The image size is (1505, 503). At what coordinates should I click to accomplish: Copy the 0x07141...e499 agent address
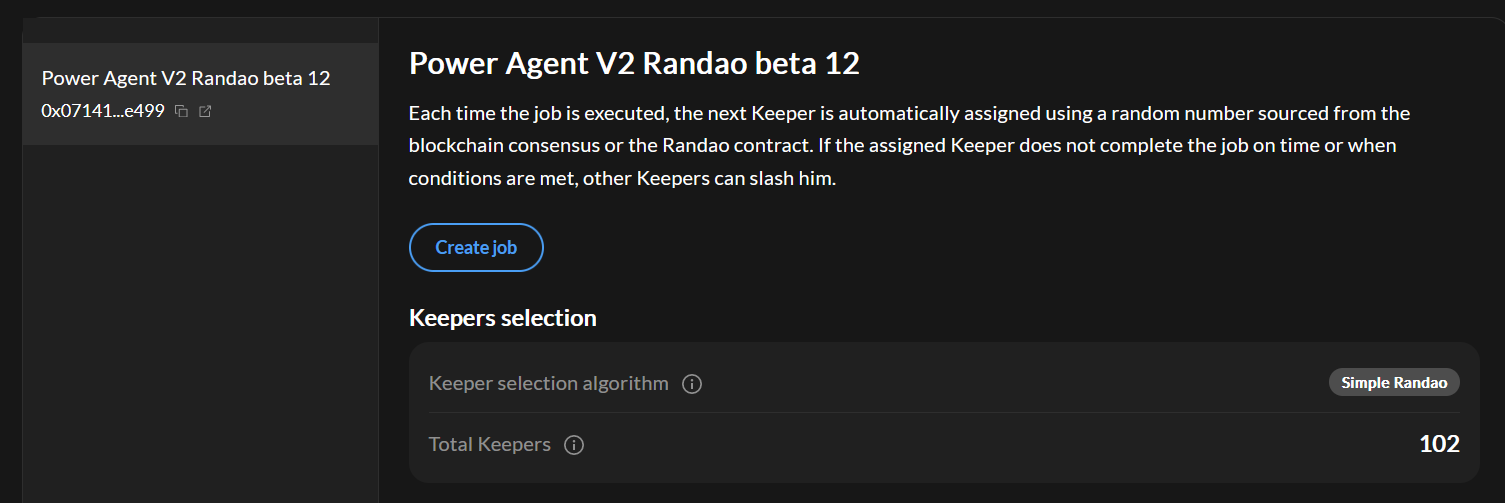click(181, 111)
